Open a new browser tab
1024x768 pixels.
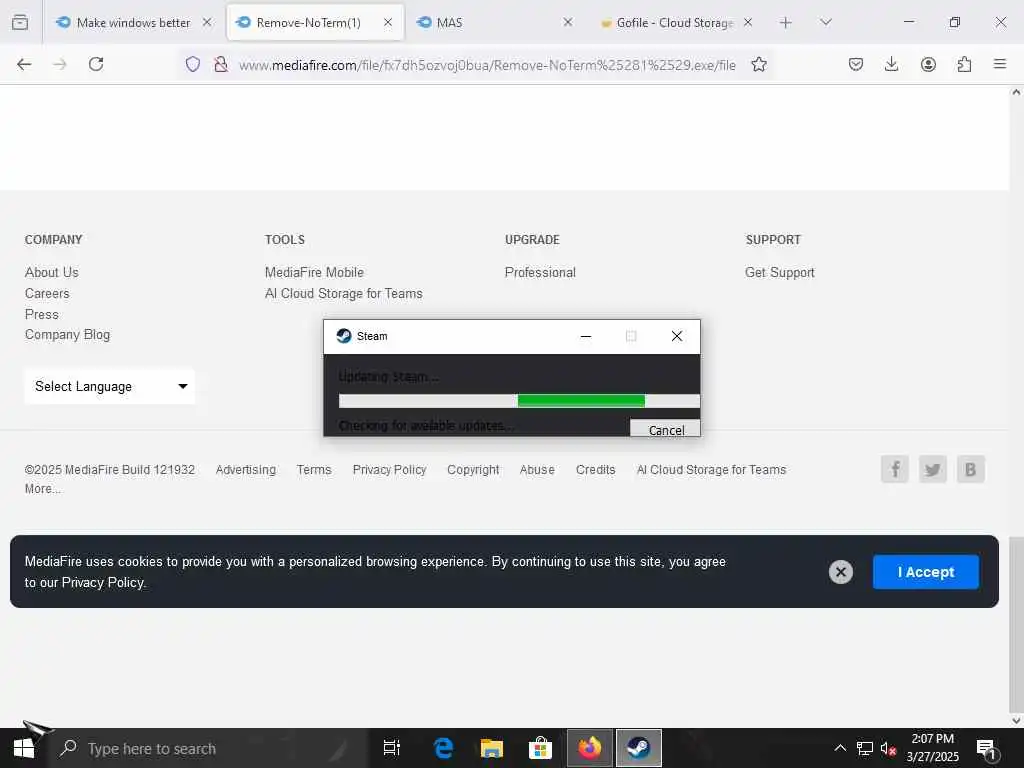pyautogui.click(x=786, y=23)
